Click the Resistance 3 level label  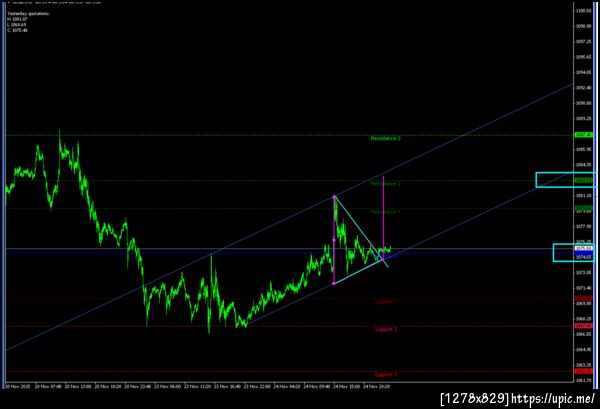tap(385, 139)
